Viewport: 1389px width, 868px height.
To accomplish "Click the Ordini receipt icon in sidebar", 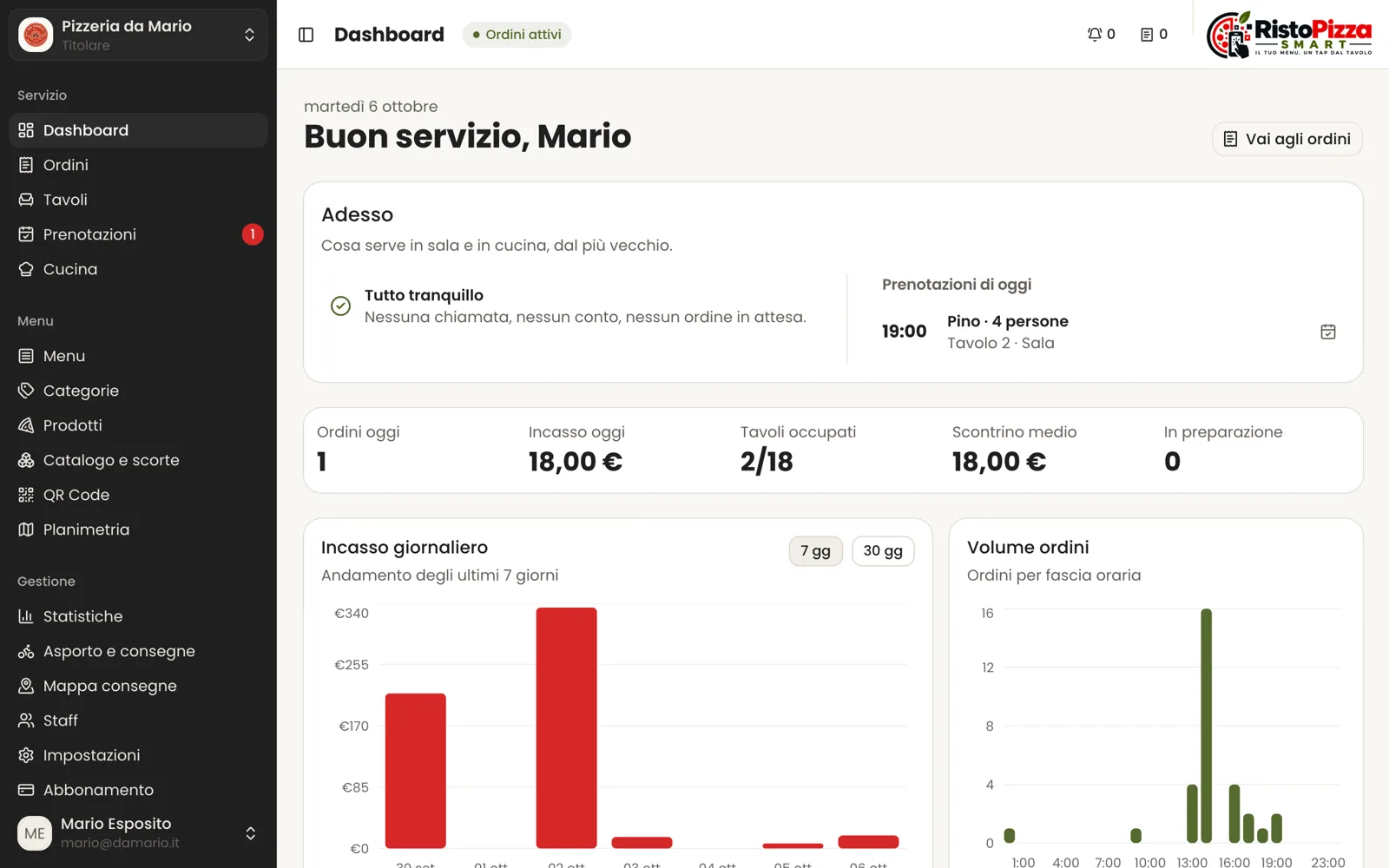I will (x=26, y=165).
